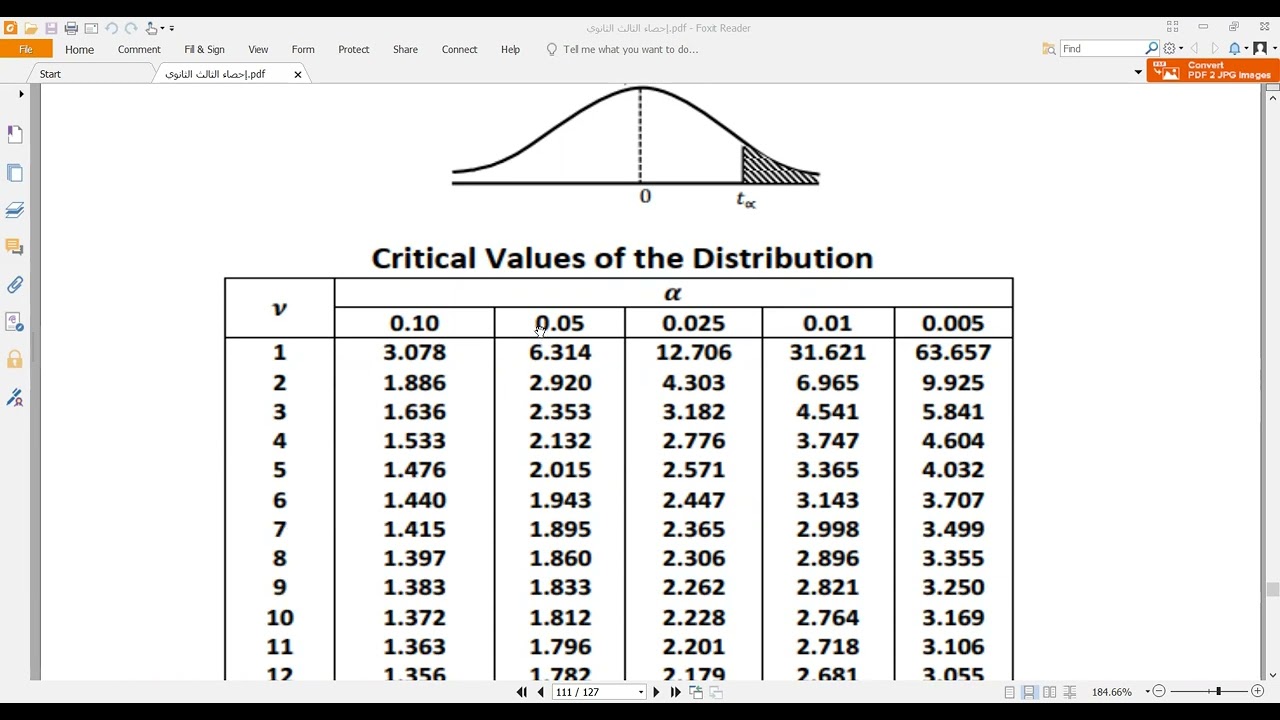Click the ribbon display options grid icon
The width and height of the screenshot is (1280, 720).
[1172, 27]
